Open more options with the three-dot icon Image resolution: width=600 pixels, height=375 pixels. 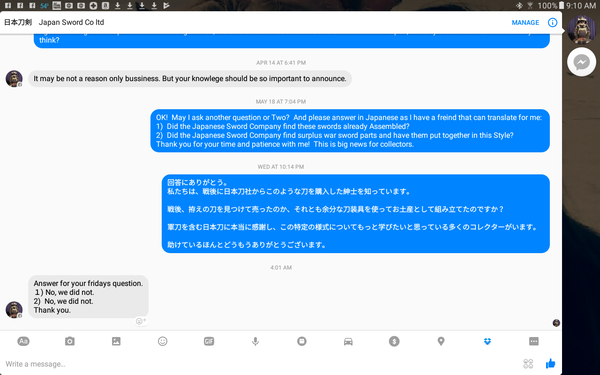pyautogui.click(x=534, y=341)
